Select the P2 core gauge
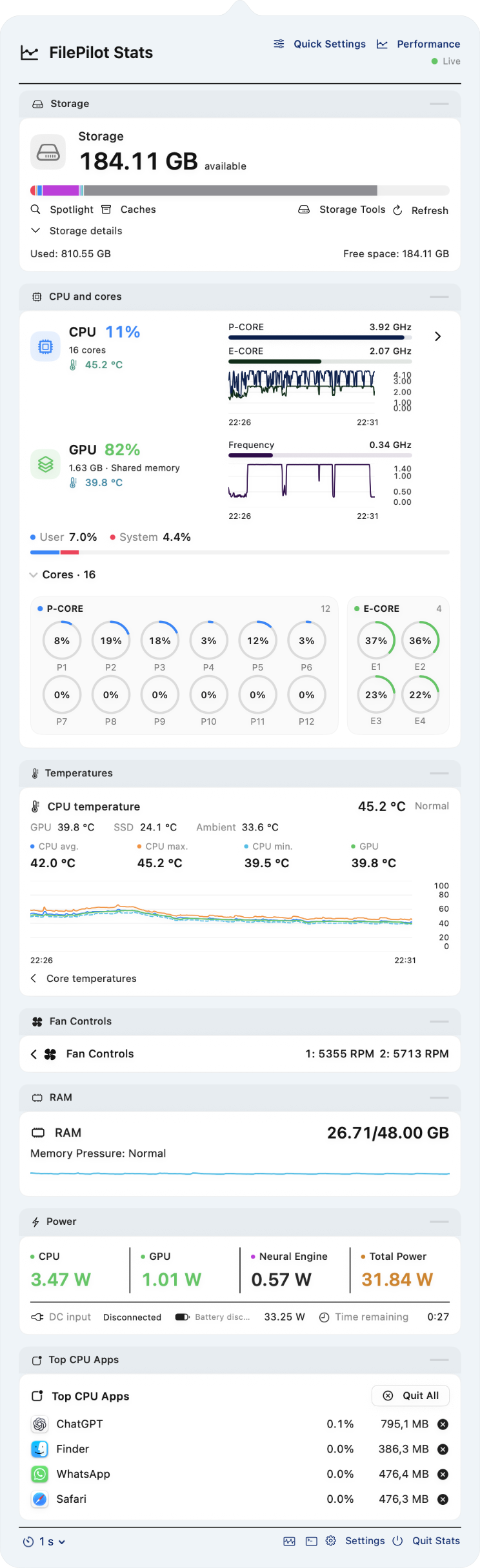The width and height of the screenshot is (480, 1568). click(x=111, y=641)
